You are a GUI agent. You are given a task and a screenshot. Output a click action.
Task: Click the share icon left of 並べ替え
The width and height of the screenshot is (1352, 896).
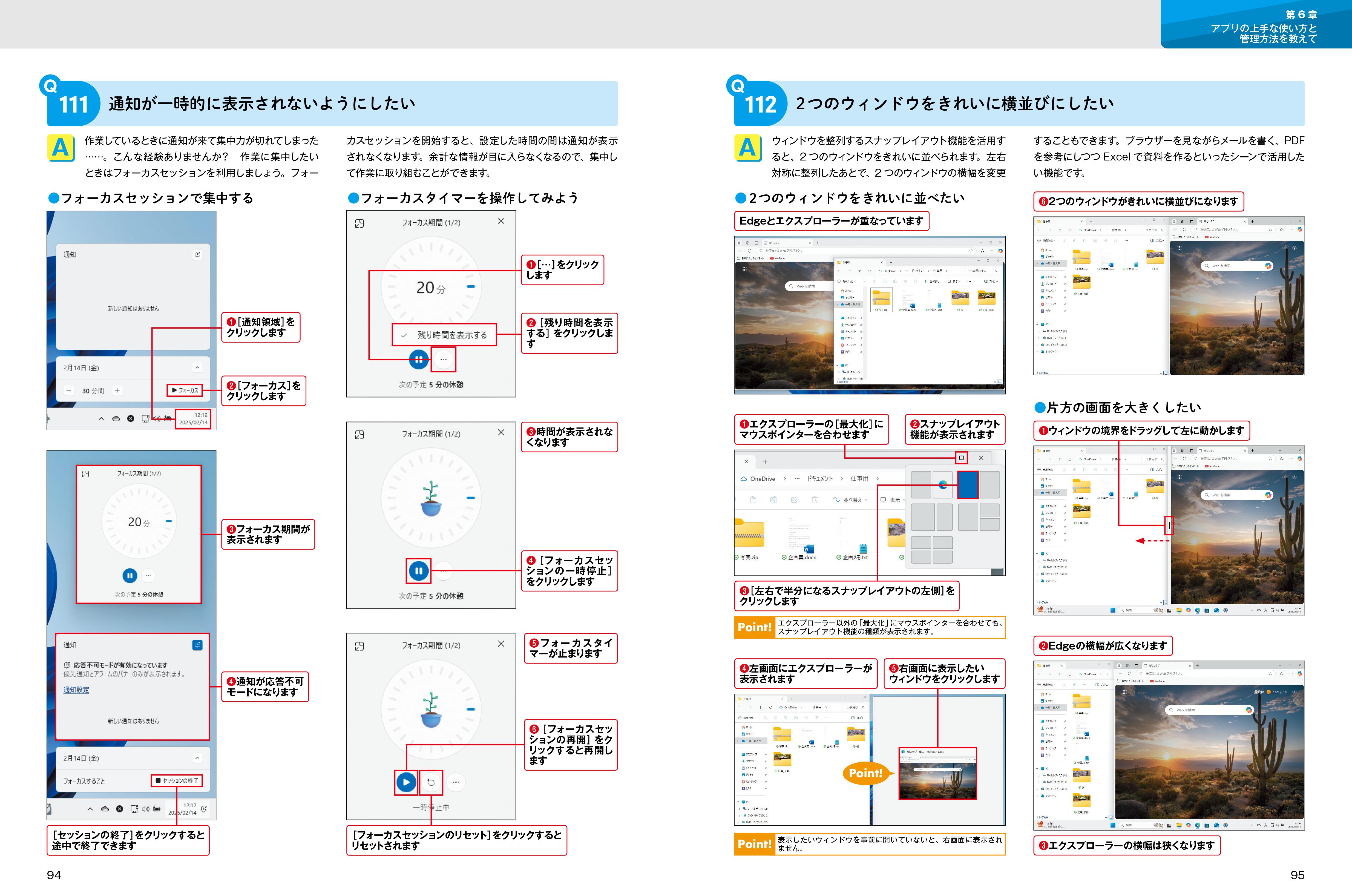coord(795,500)
